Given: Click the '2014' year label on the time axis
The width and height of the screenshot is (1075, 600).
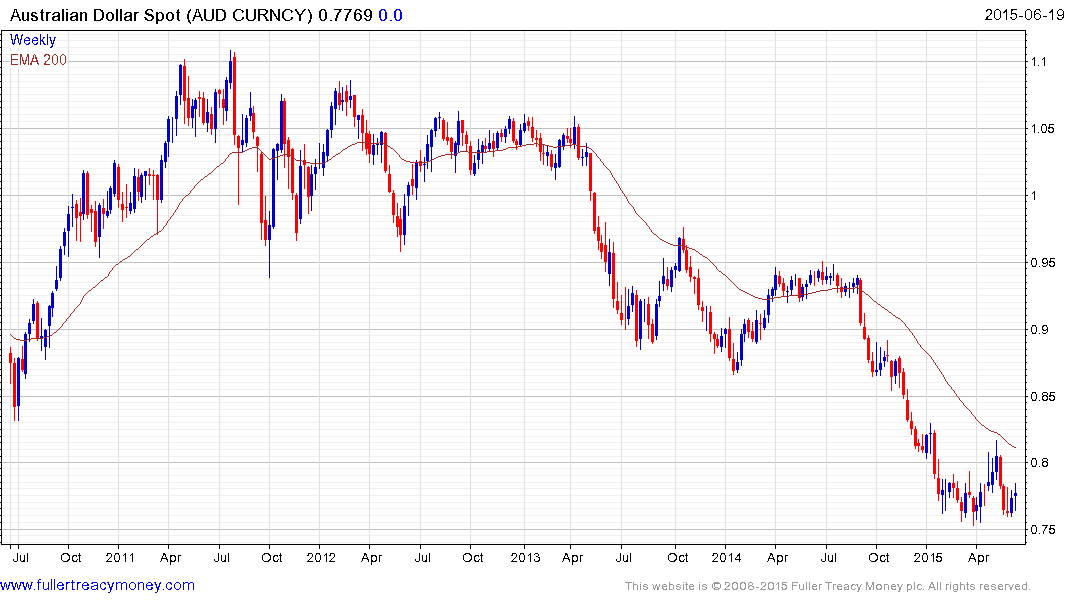Looking at the screenshot, I should point(726,557).
